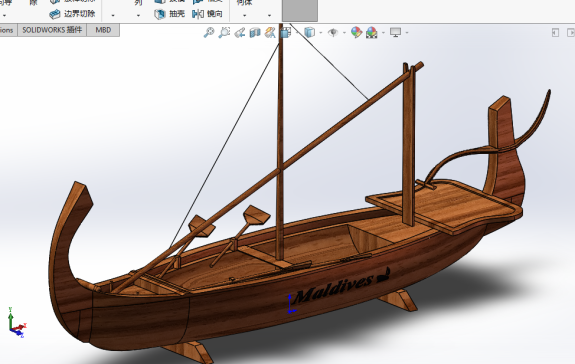Activate the Section View icon

[255, 32]
